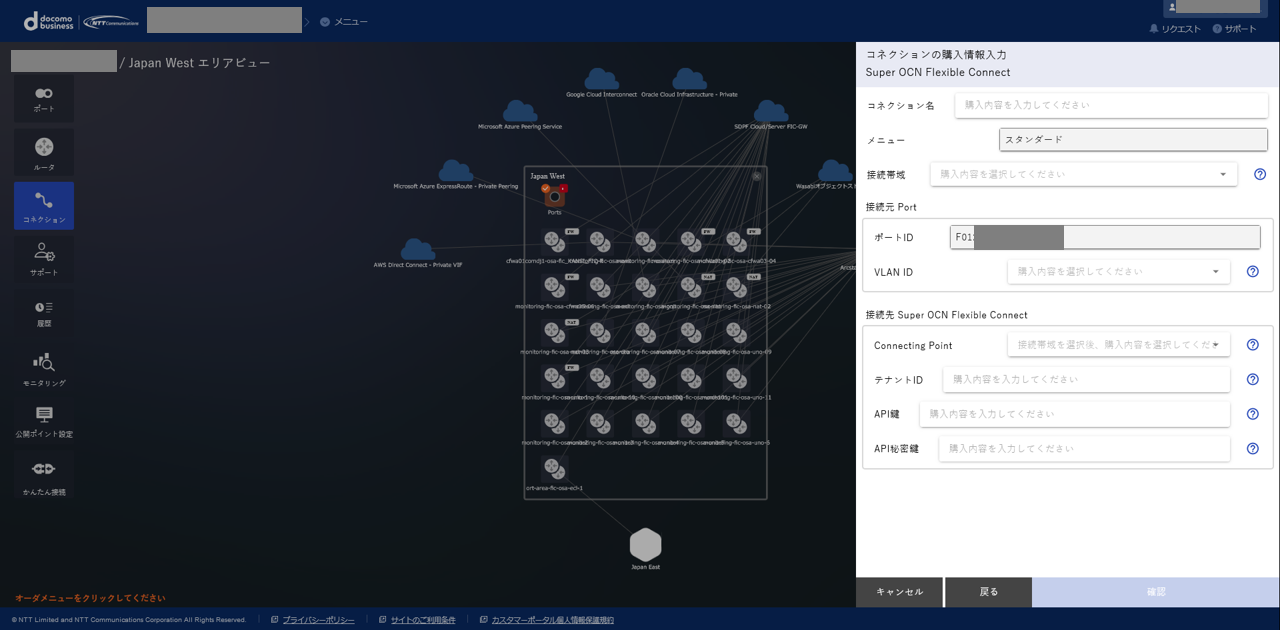The width and height of the screenshot is (1280, 630).
Task: Open the ポート sidebar icon
Action: [x=44, y=98]
